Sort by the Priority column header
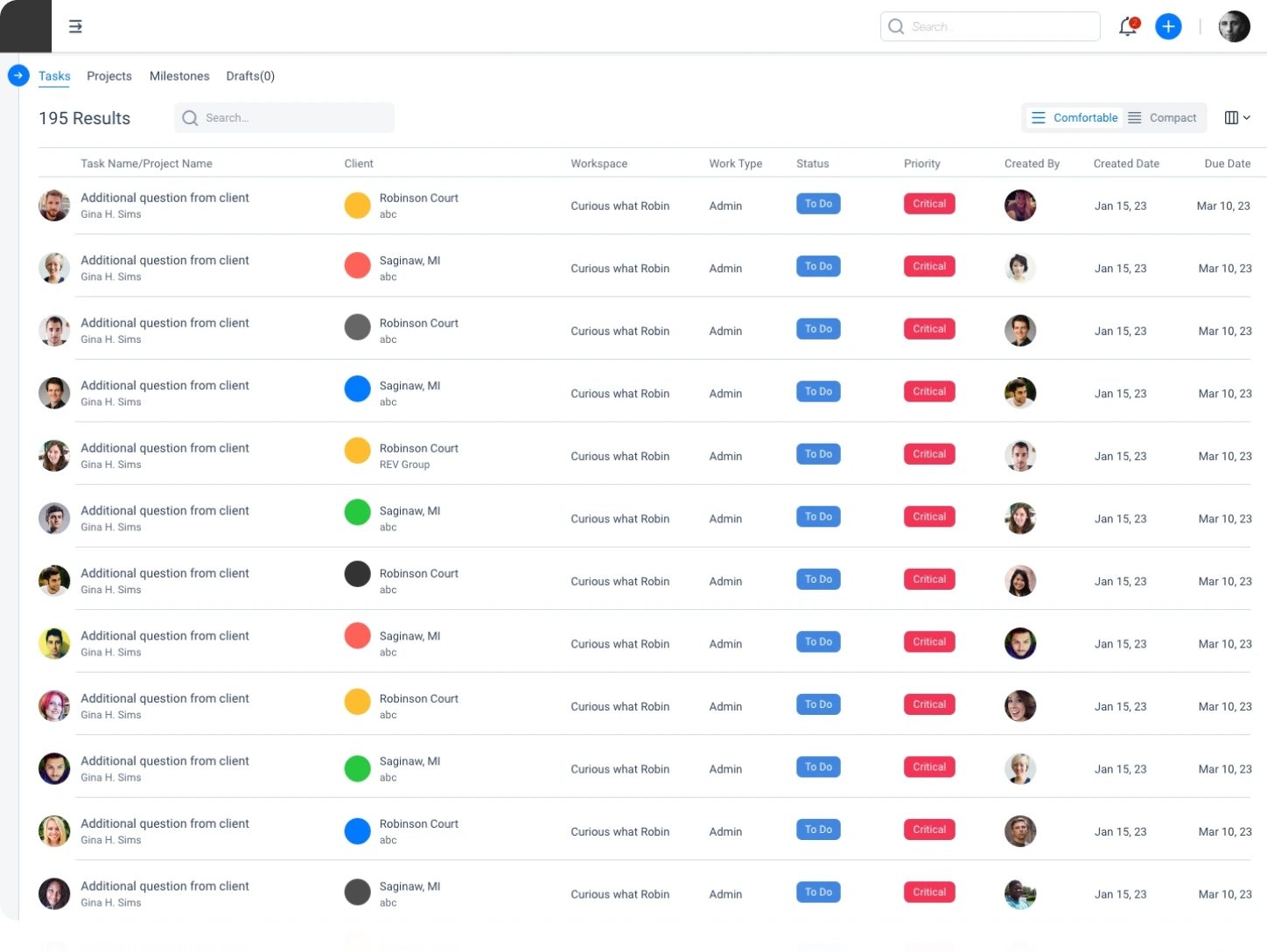Image resolution: width=1267 pixels, height=952 pixels. pos(921,164)
